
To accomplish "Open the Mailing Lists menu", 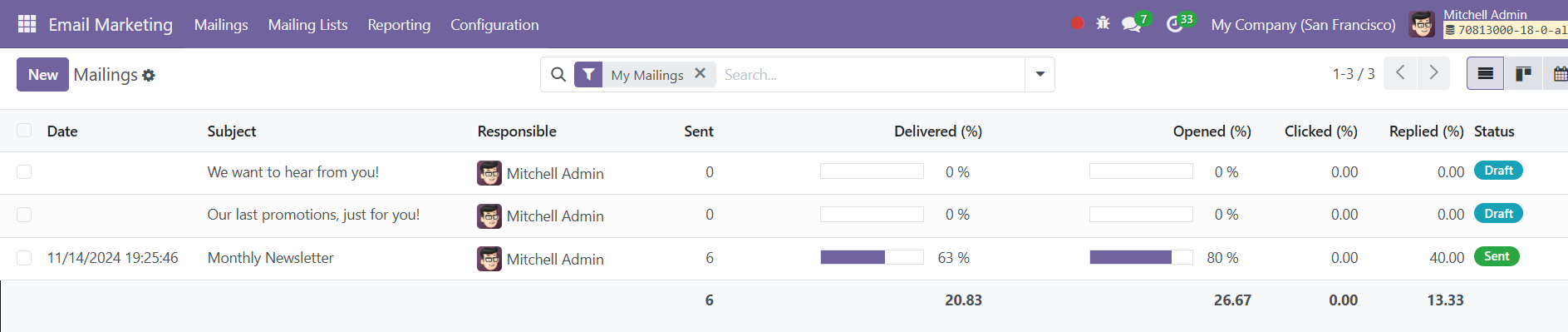I will [307, 24].
